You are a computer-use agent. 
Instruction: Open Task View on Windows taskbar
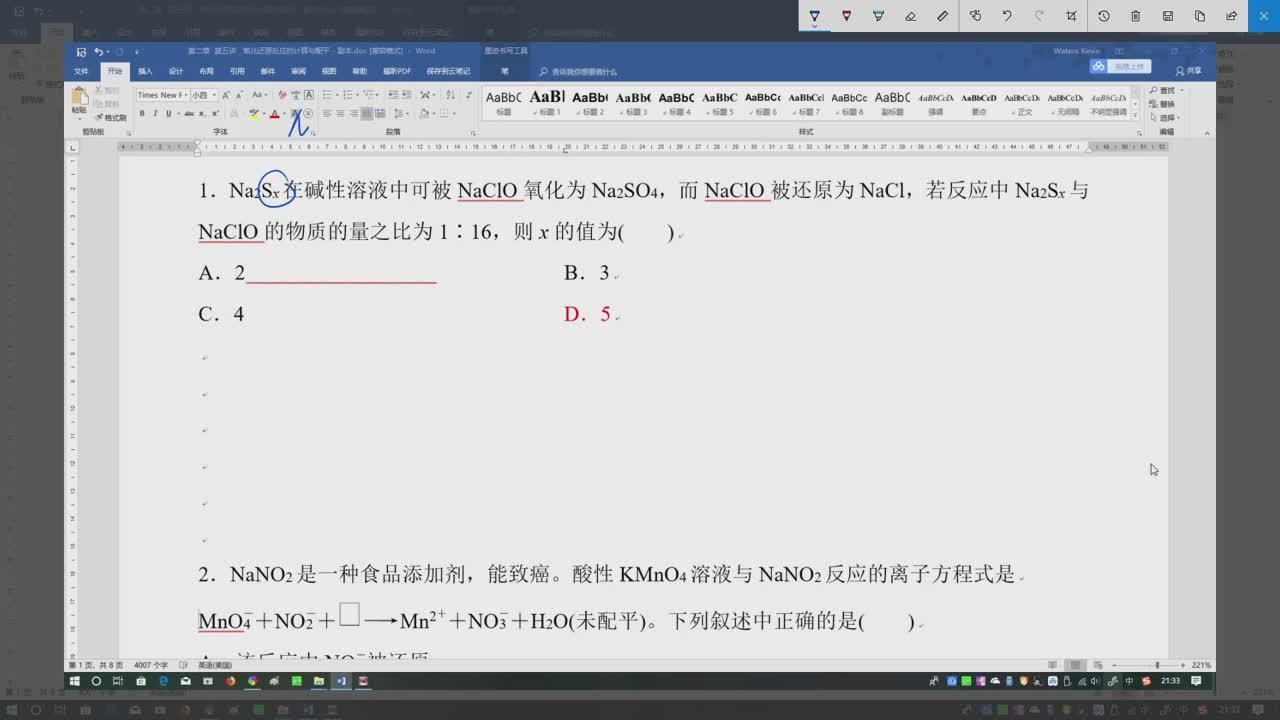[x=117, y=681]
